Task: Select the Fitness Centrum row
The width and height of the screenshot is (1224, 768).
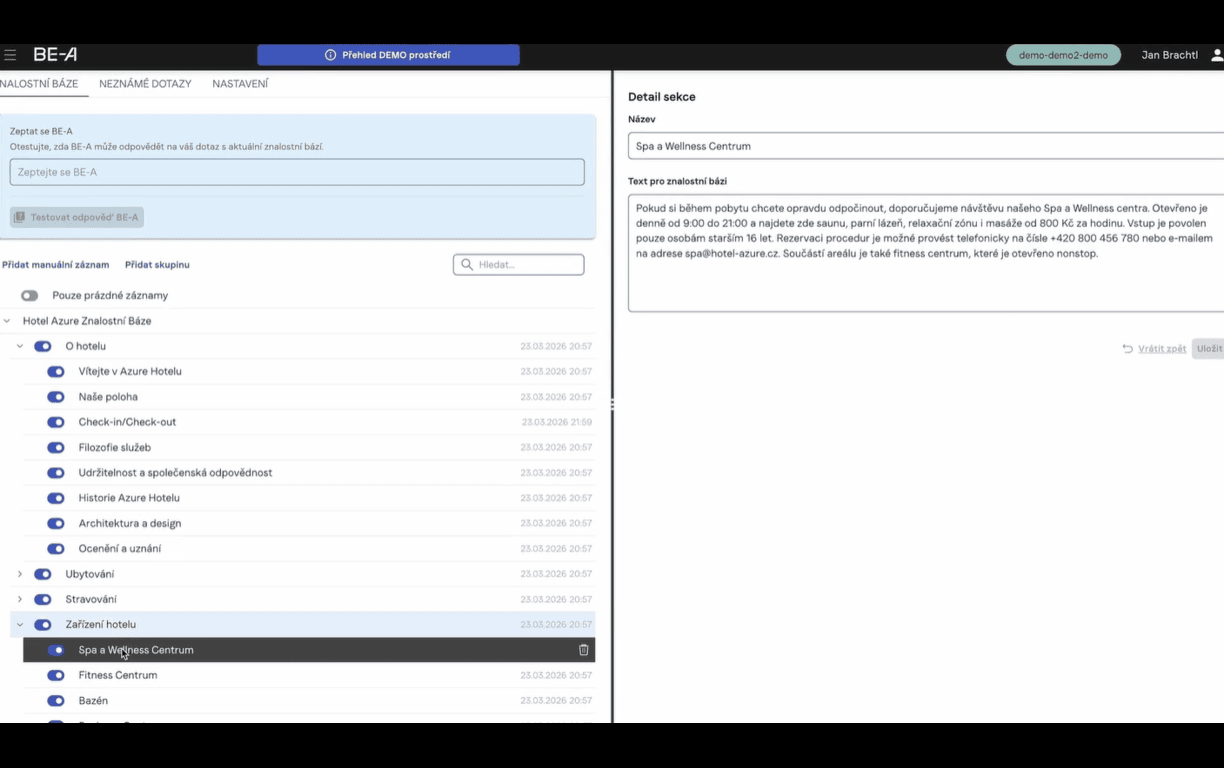Action: point(309,676)
